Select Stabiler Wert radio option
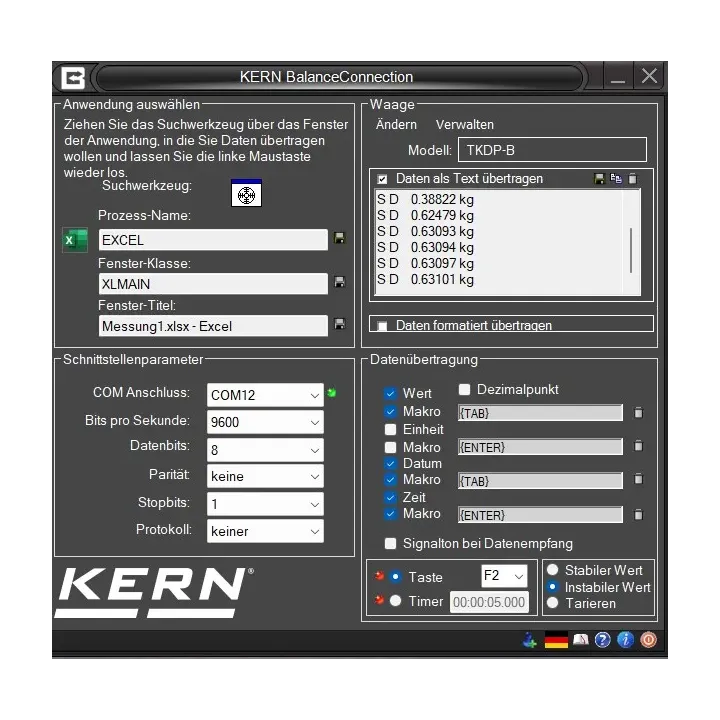This screenshot has width=720, height=720. 553,570
